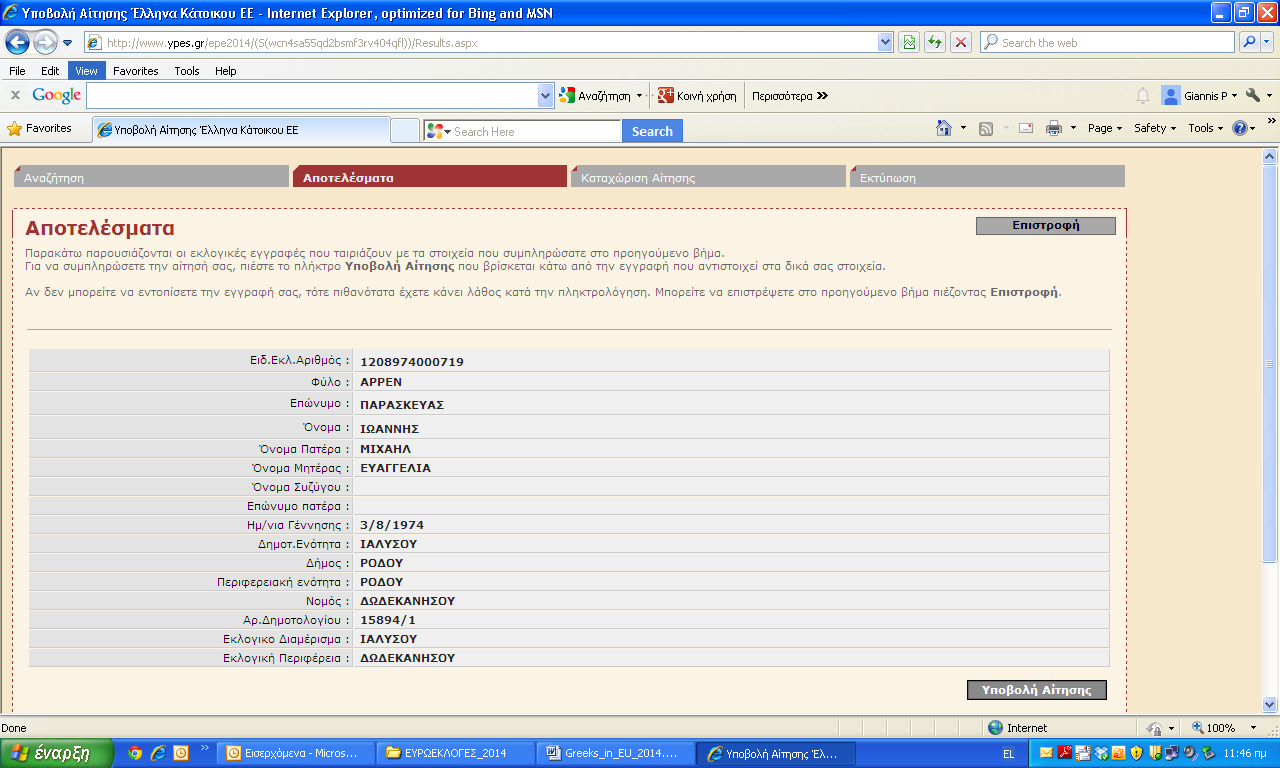Image resolution: width=1280 pixels, height=768 pixels.
Task: Launch Internet Explorer from quick launch
Action: [x=158, y=753]
